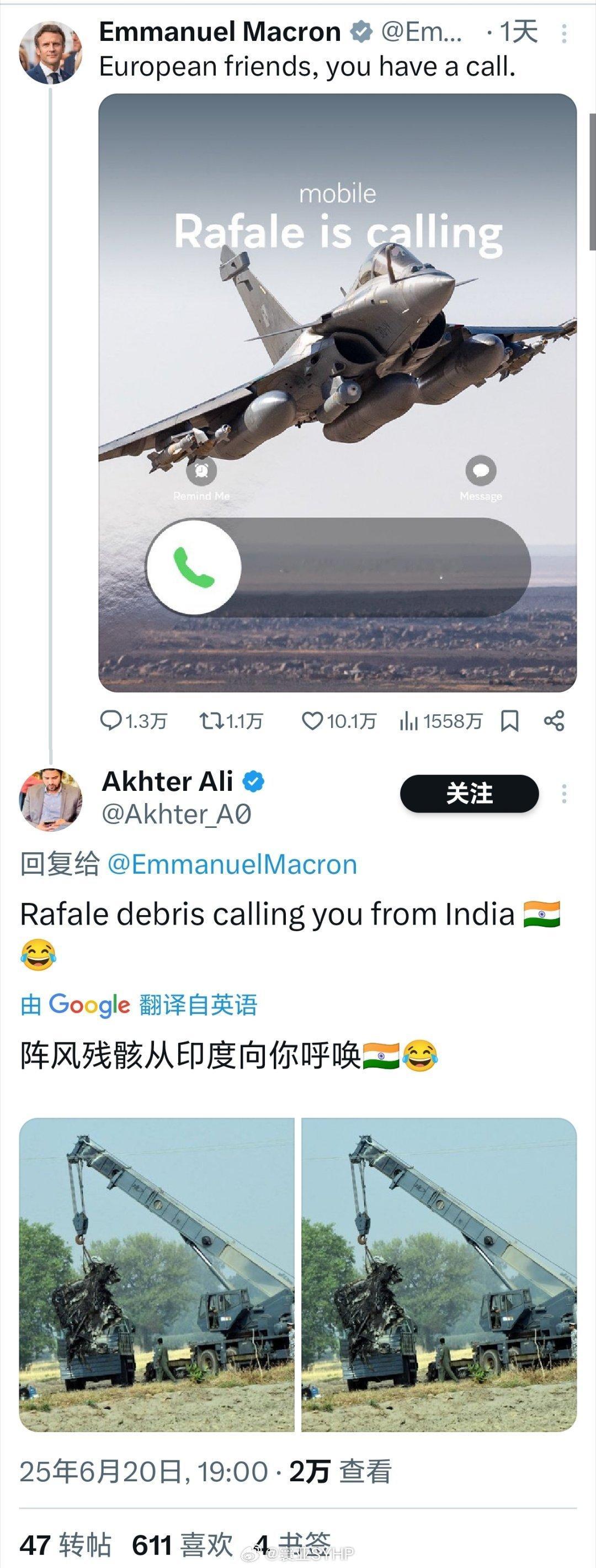Open Emmanuel Macron's profile picture

[50, 52]
